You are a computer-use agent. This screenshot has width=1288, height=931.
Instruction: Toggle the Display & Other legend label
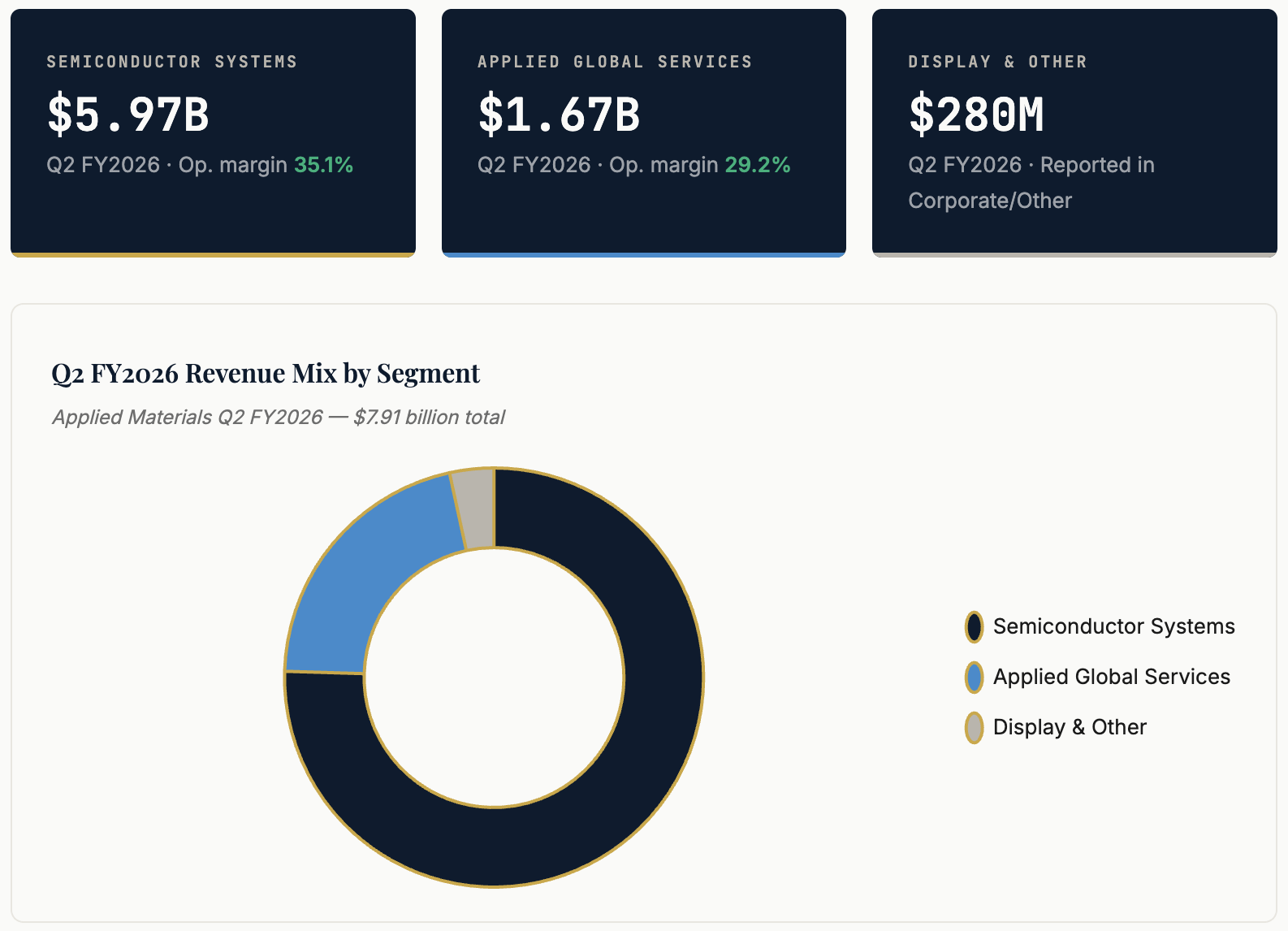[1070, 727]
